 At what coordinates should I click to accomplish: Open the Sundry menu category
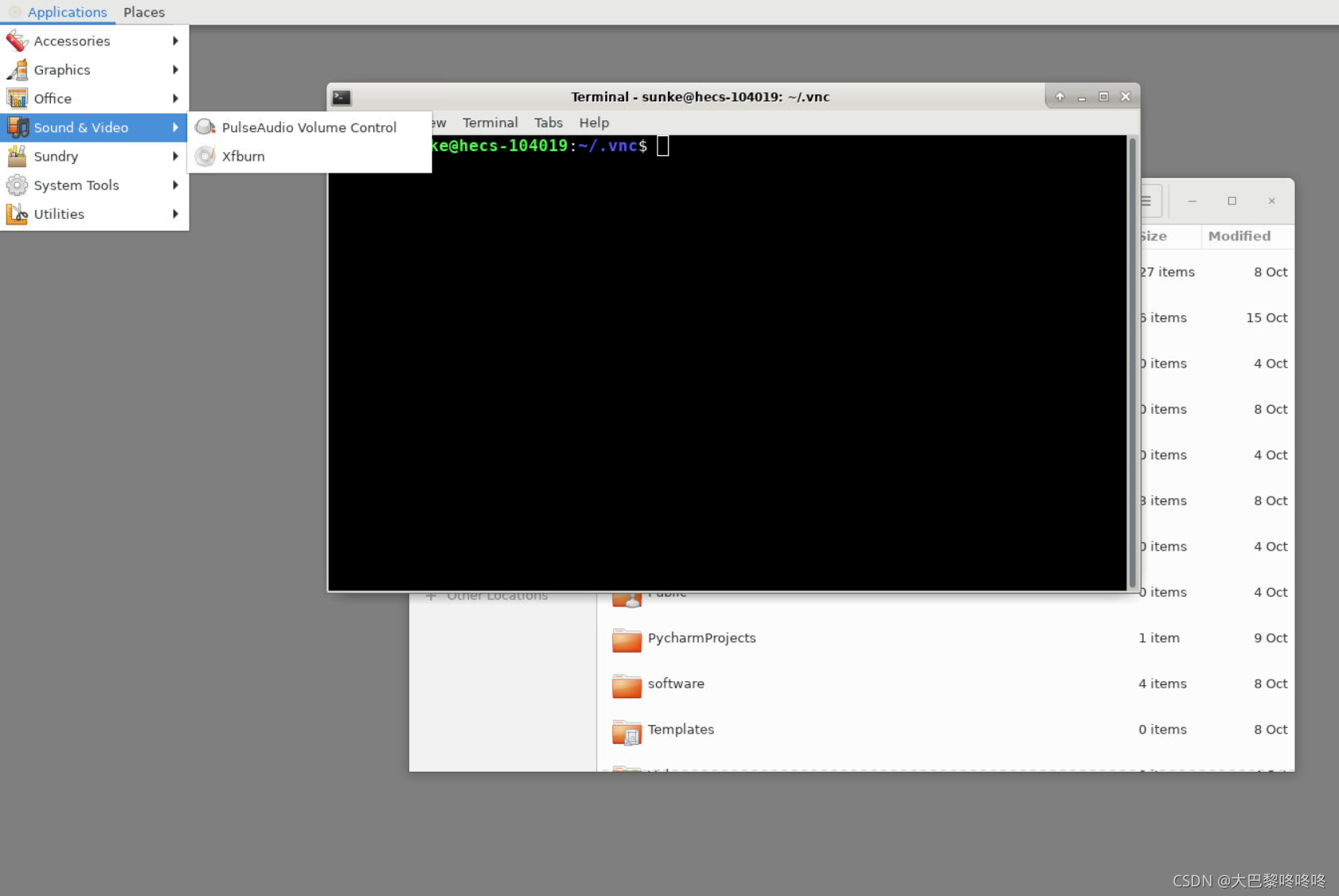point(94,156)
